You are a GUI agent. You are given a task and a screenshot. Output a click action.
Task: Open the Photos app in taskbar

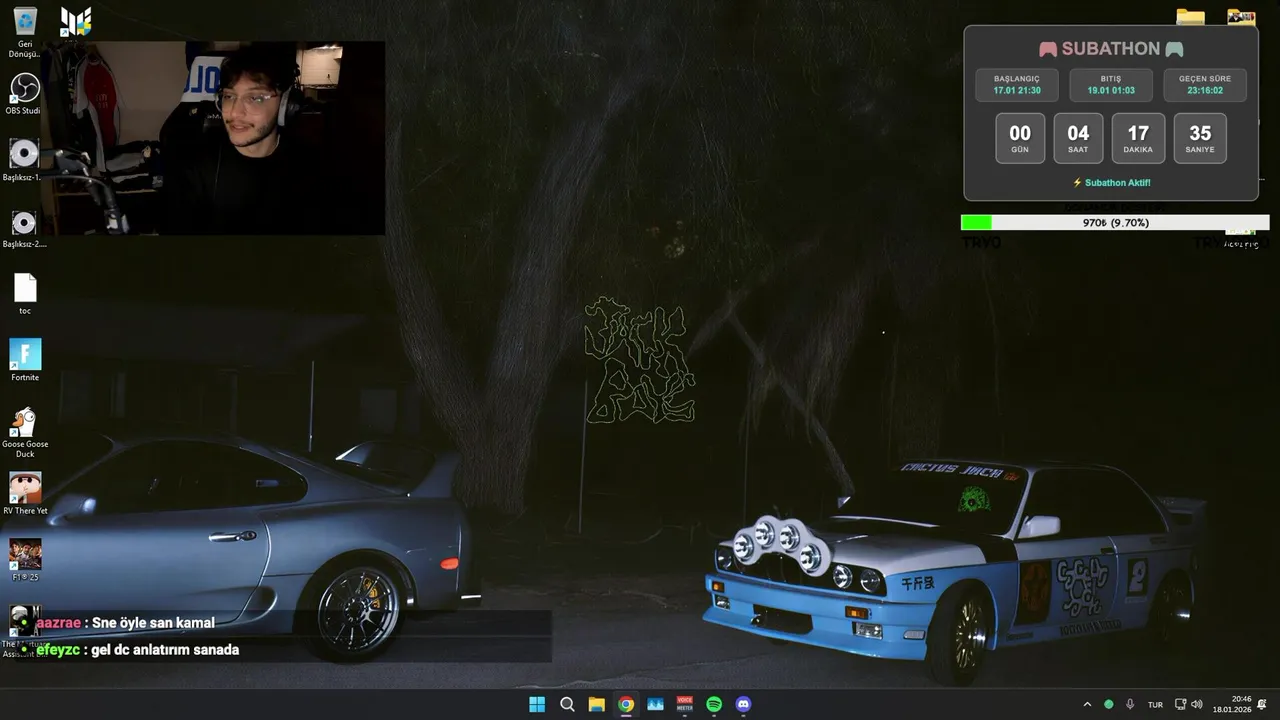(x=655, y=704)
